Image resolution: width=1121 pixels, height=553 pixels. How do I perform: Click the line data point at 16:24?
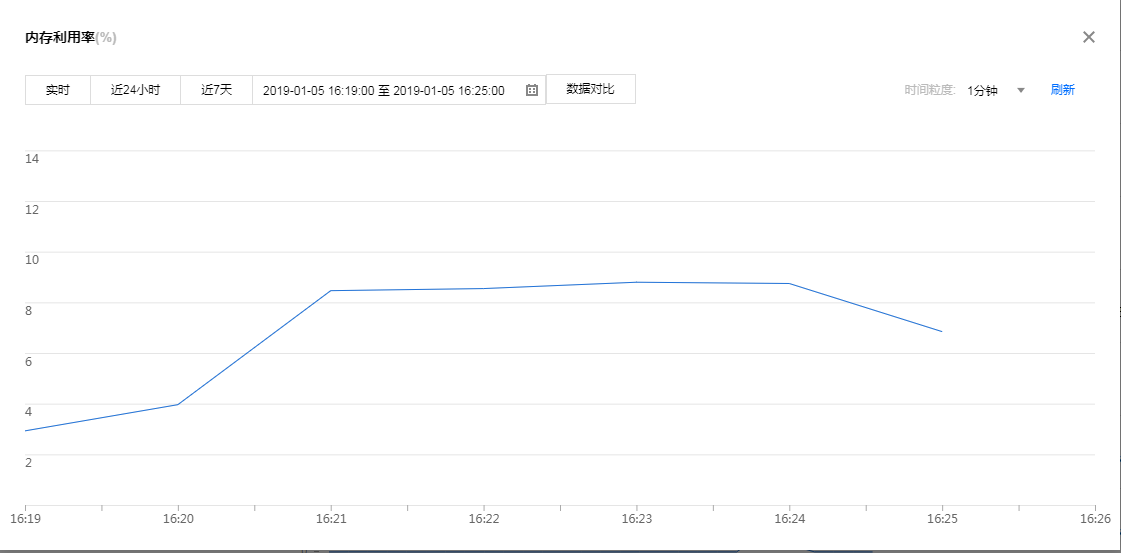(x=790, y=284)
